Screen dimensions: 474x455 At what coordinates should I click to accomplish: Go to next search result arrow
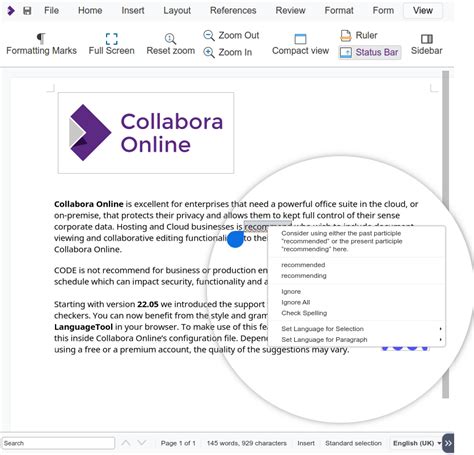pos(142,443)
